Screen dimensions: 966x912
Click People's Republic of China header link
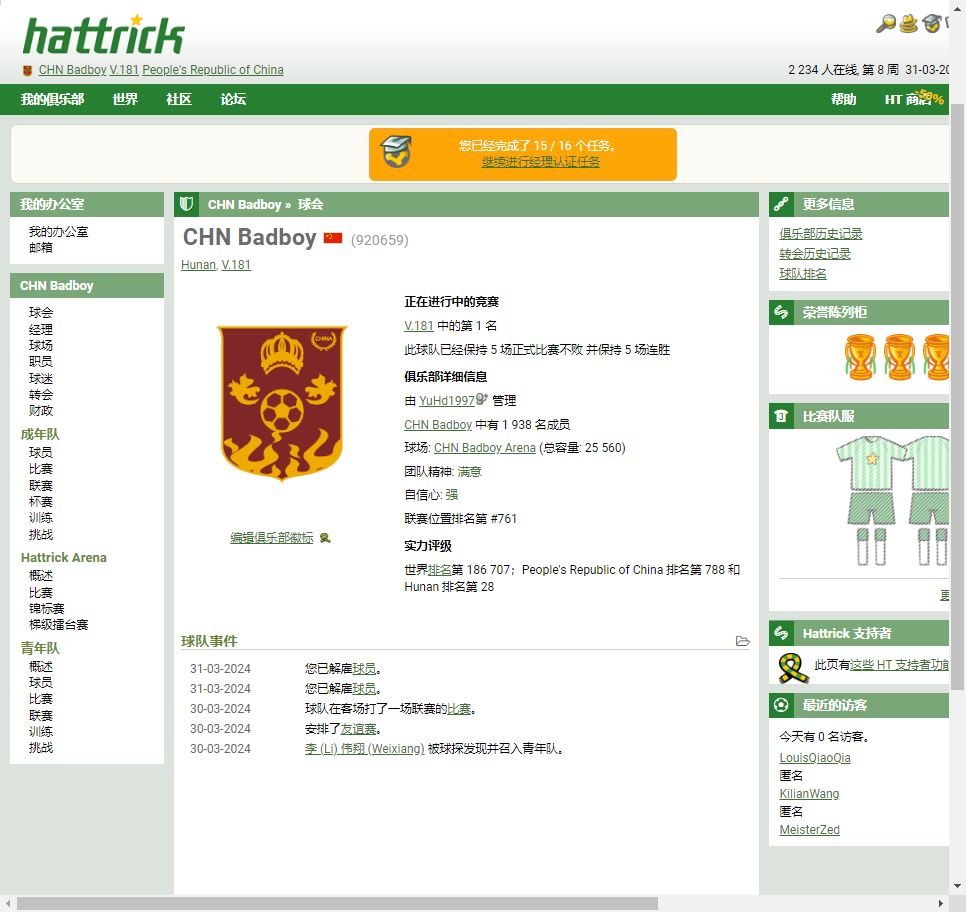pyautogui.click(x=213, y=70)
